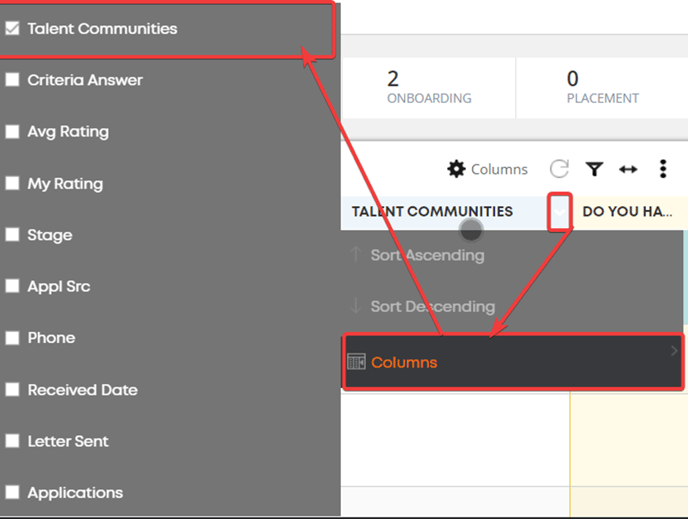Tick the Avg Rating checkbox
Image resolution: width=688 pixels, height=519 pixels.
[12, 131]
